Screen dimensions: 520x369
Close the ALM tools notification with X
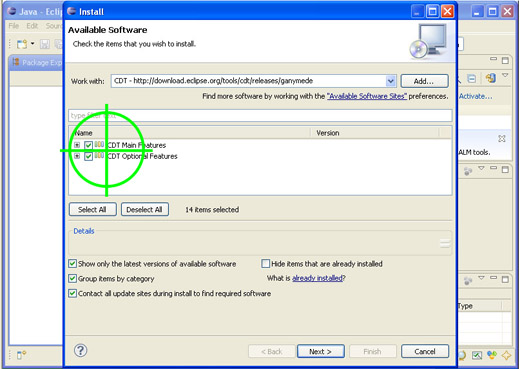502,138
